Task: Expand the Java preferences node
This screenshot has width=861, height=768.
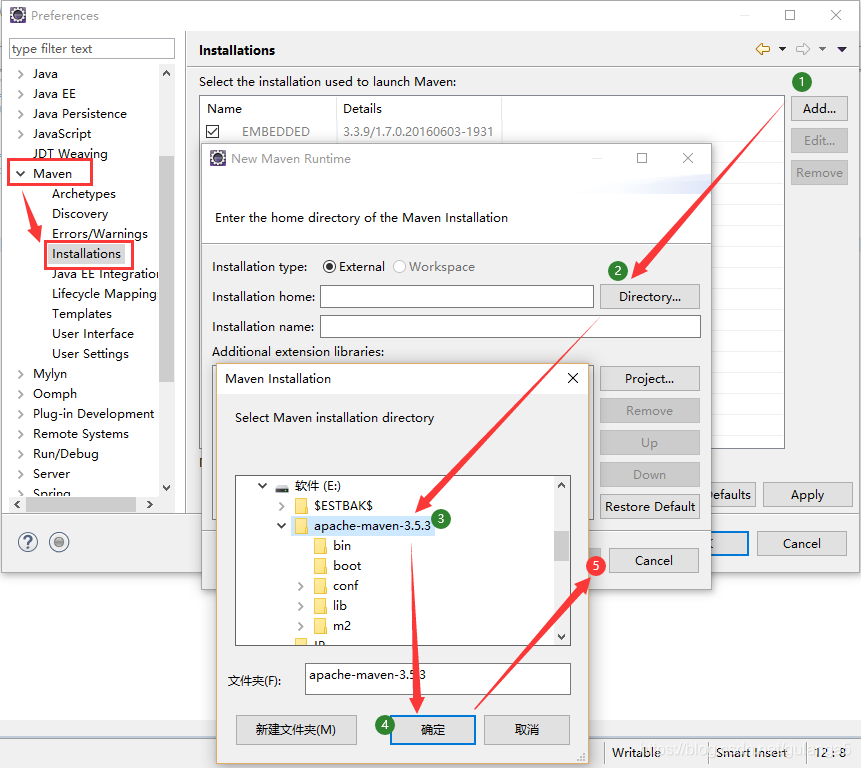Action: pos(20,74)
